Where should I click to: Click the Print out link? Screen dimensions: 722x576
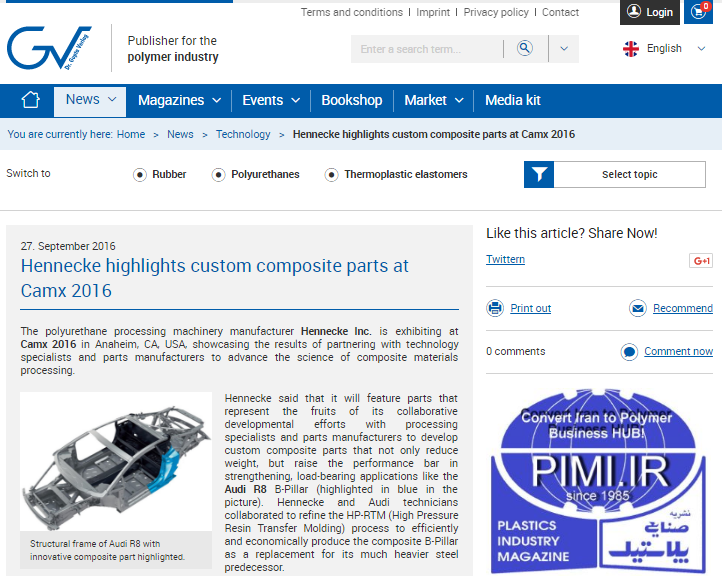point(530,308)
